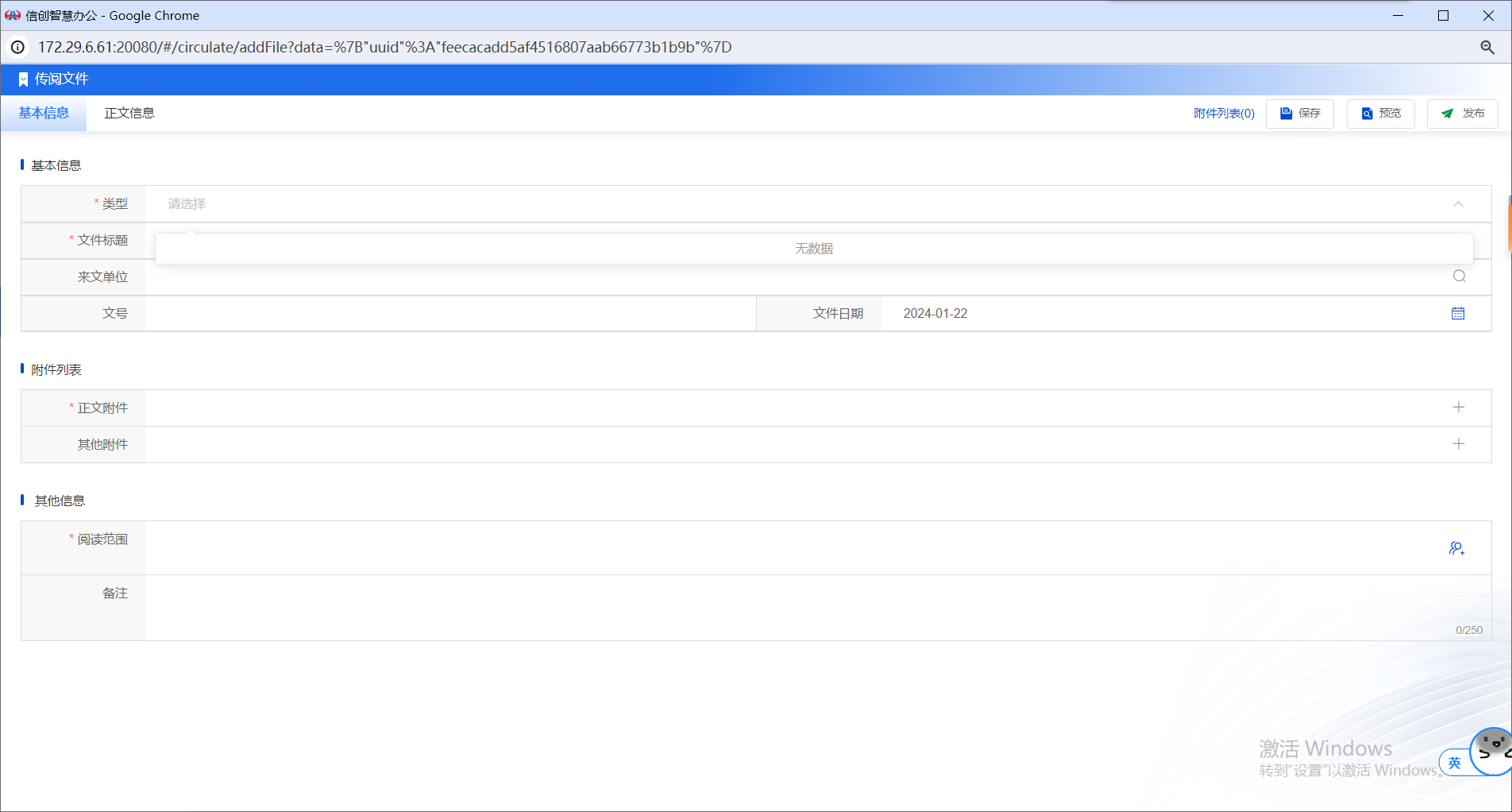This screenshot has height=812, width=1512.
Task: Click the 传阅文件 bookmark icon
Action: pyautogui.click(x=23, y=79)
